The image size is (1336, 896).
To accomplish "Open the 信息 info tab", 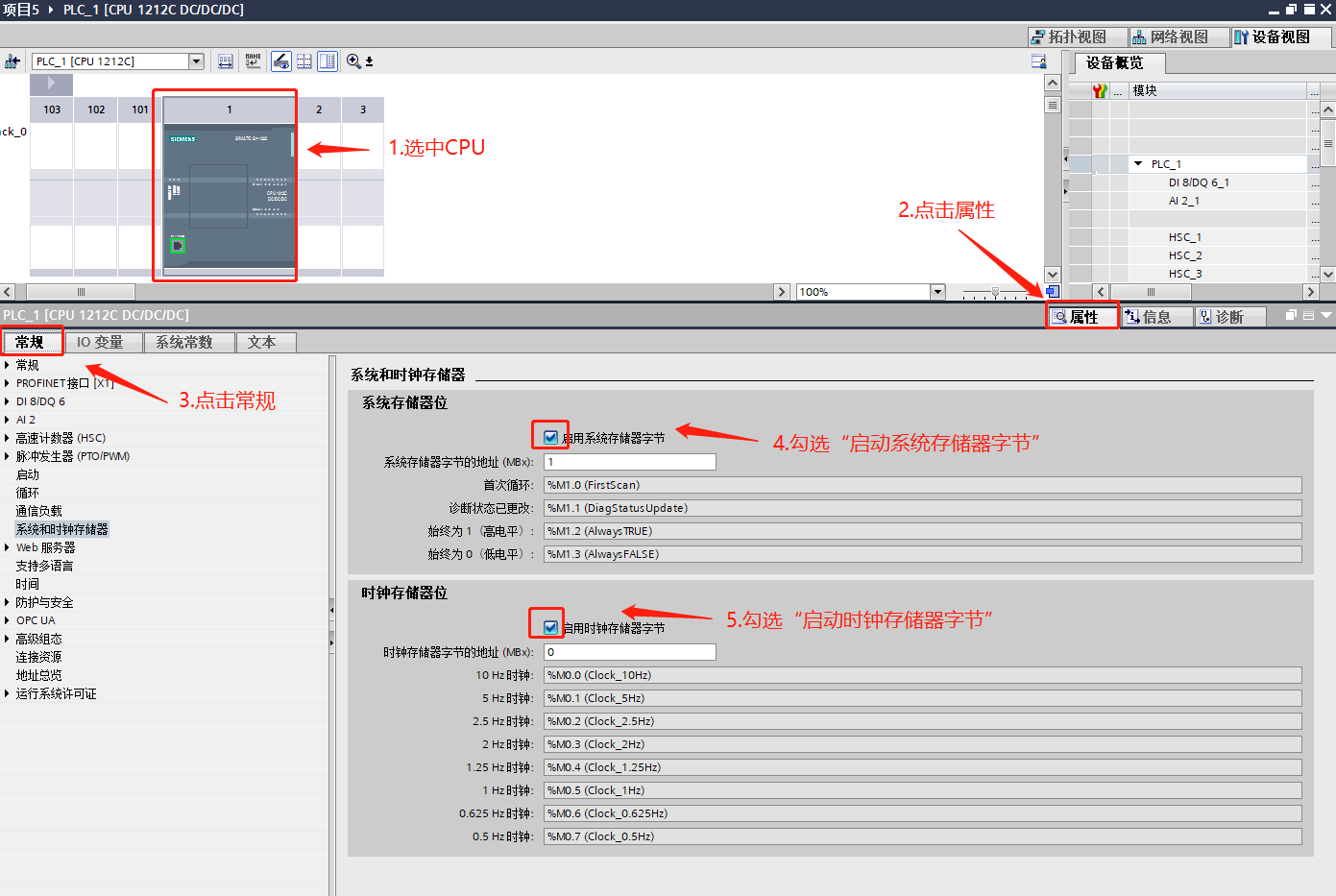I will [1156, 317].
